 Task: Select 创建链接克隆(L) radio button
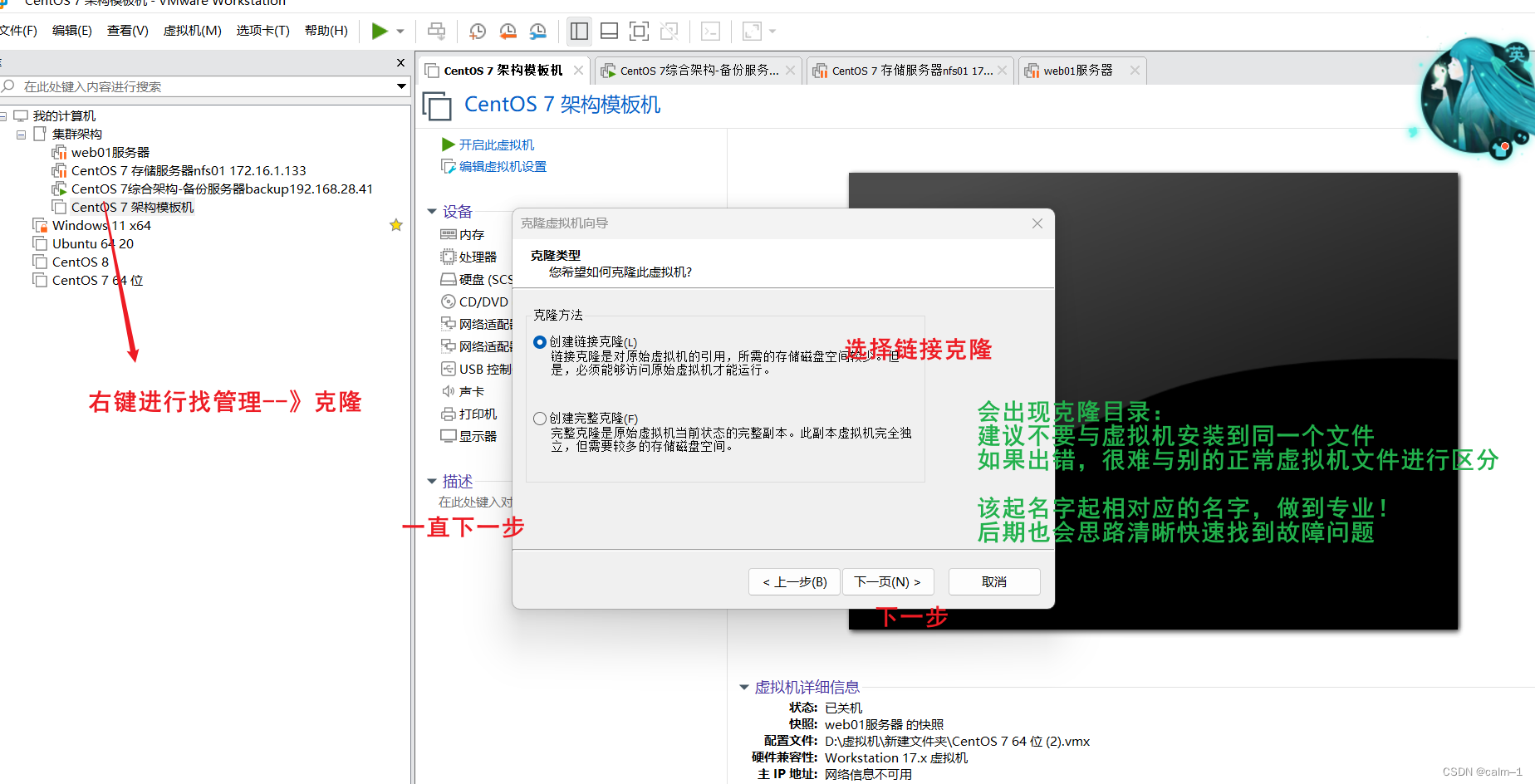pos(540,342)
